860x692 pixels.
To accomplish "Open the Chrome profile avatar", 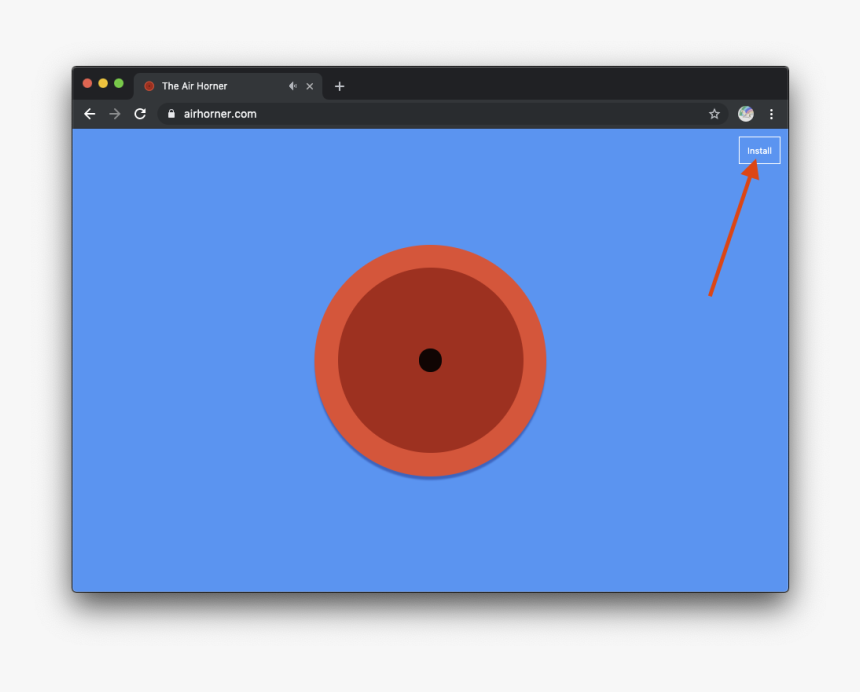I will click(744, 114).
